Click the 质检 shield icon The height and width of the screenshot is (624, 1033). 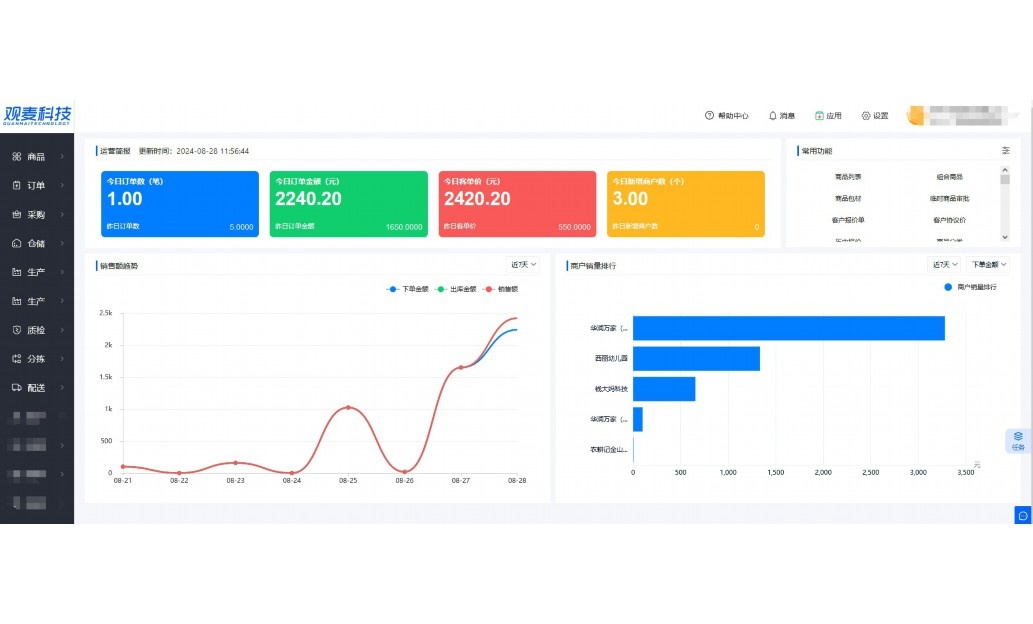[17, 330]
